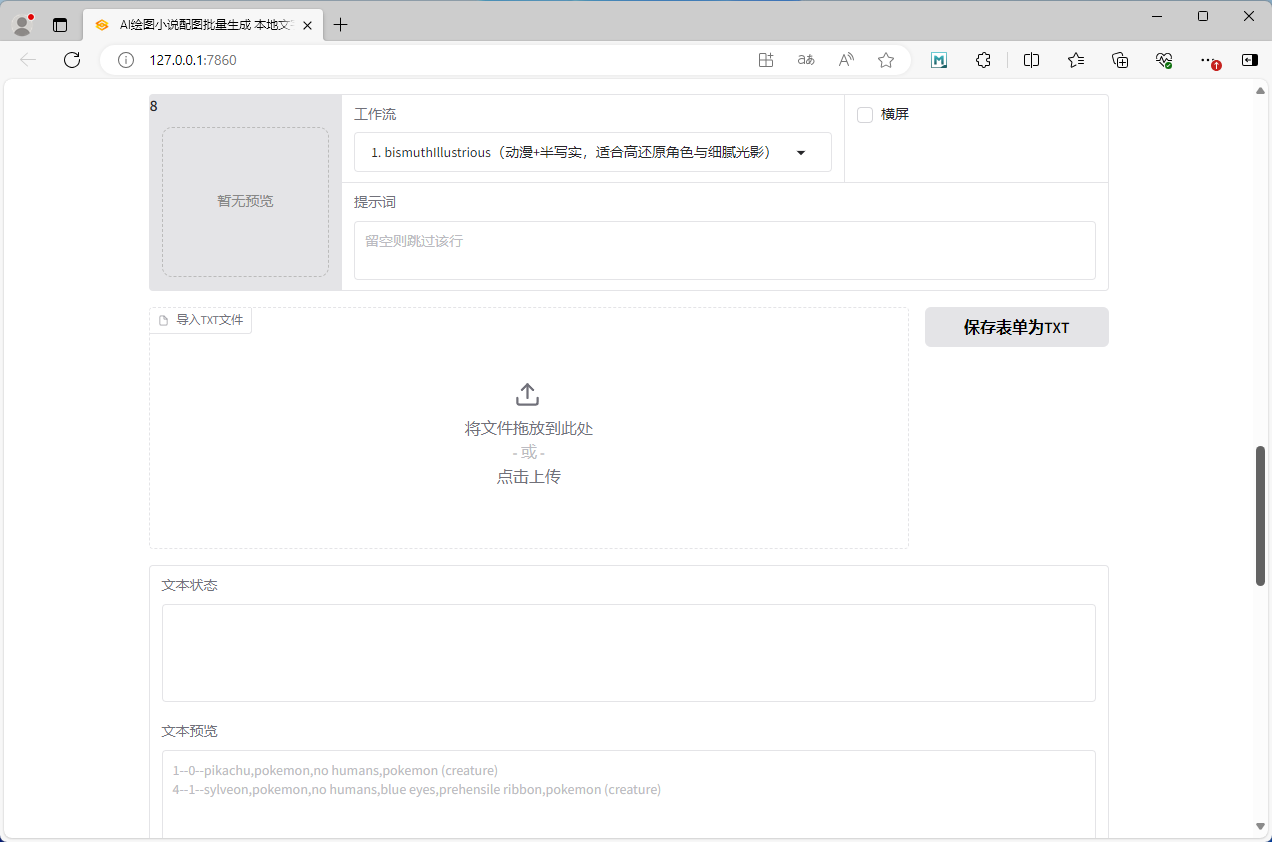
Task: Click 点击上传 to upload a file
Action: point(528,477)
